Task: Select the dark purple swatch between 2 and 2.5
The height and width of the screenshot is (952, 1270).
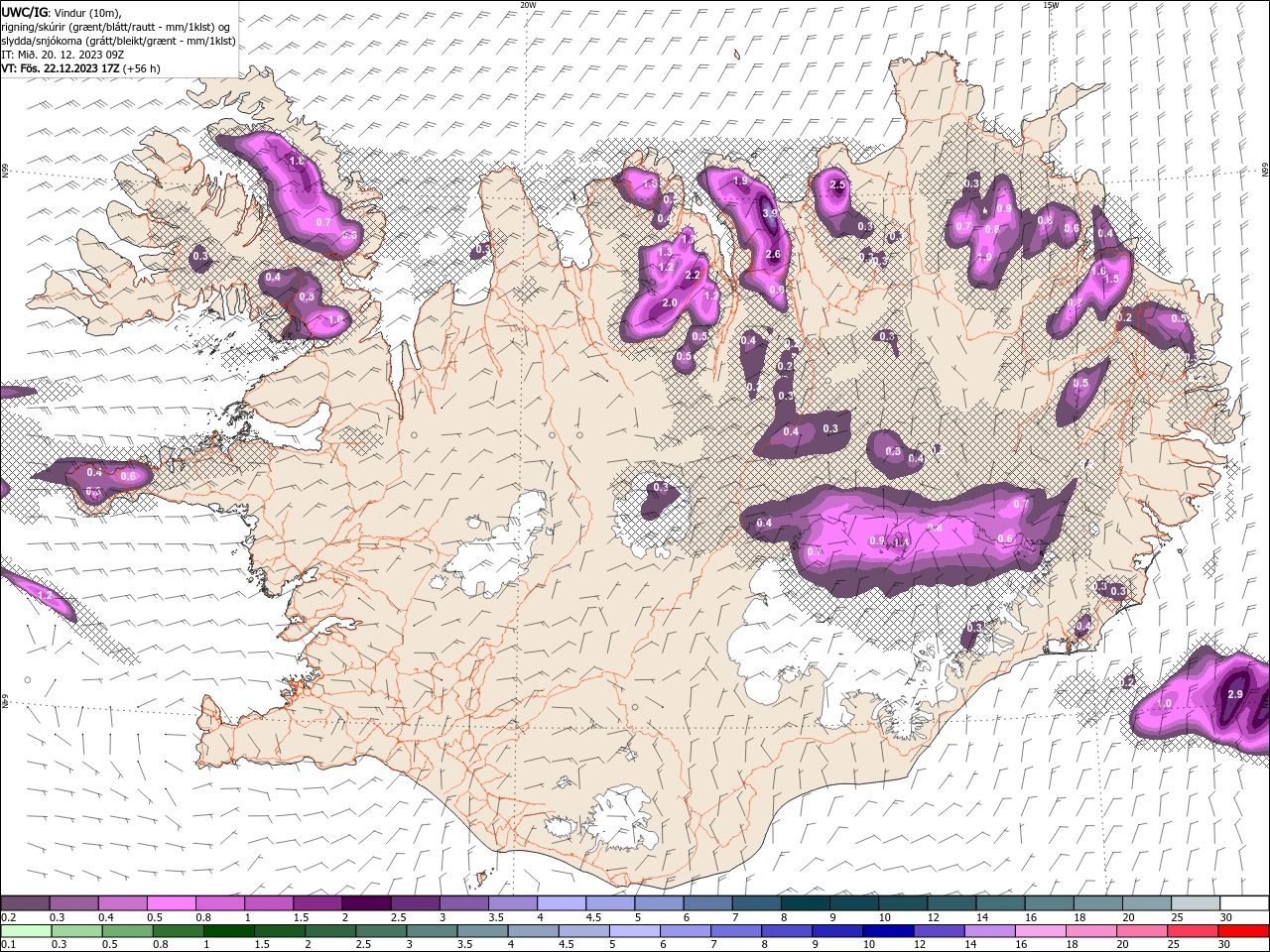Action: tap(366, 903)
